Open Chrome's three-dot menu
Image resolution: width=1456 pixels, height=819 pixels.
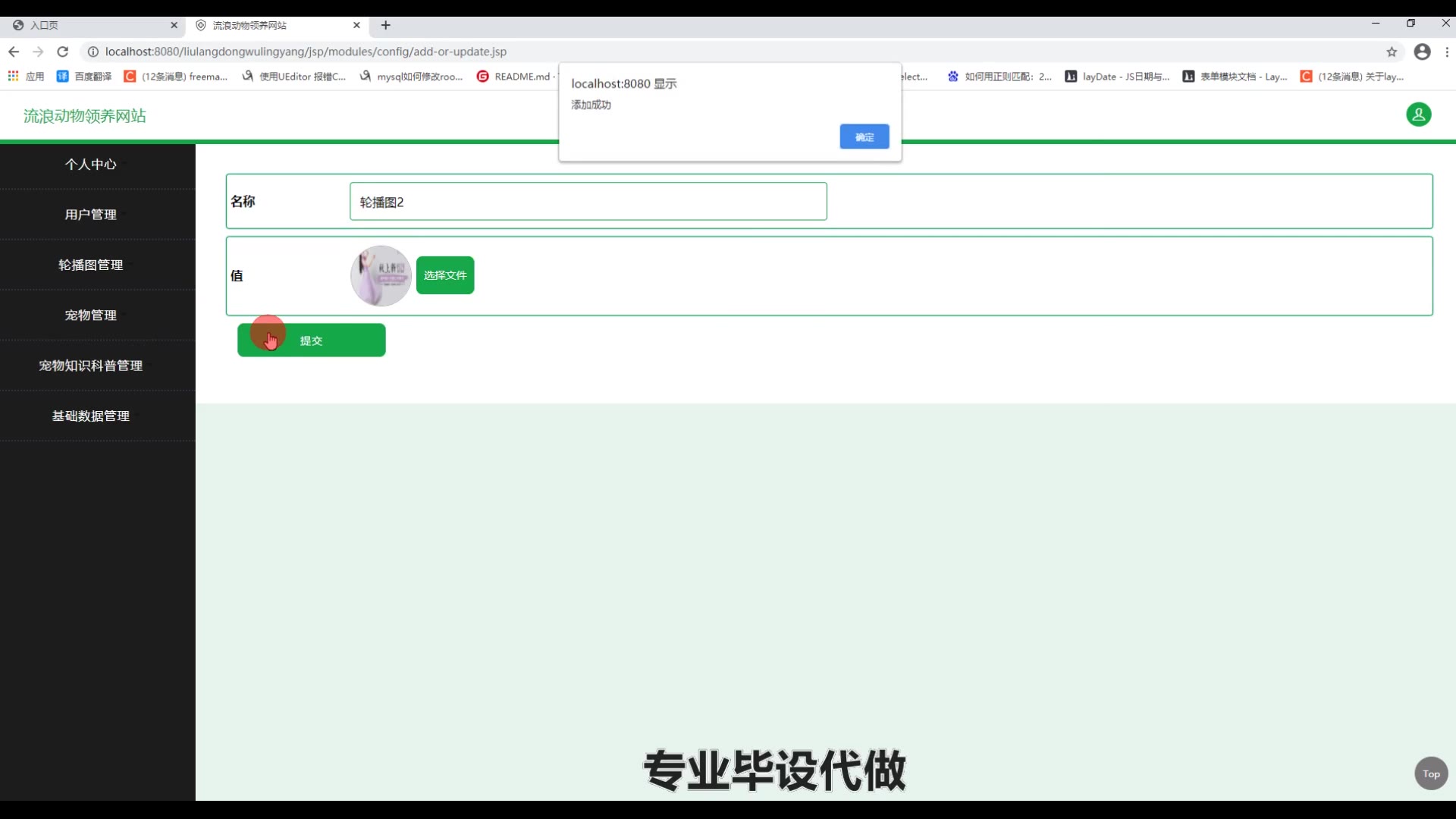click(1447, 52)
